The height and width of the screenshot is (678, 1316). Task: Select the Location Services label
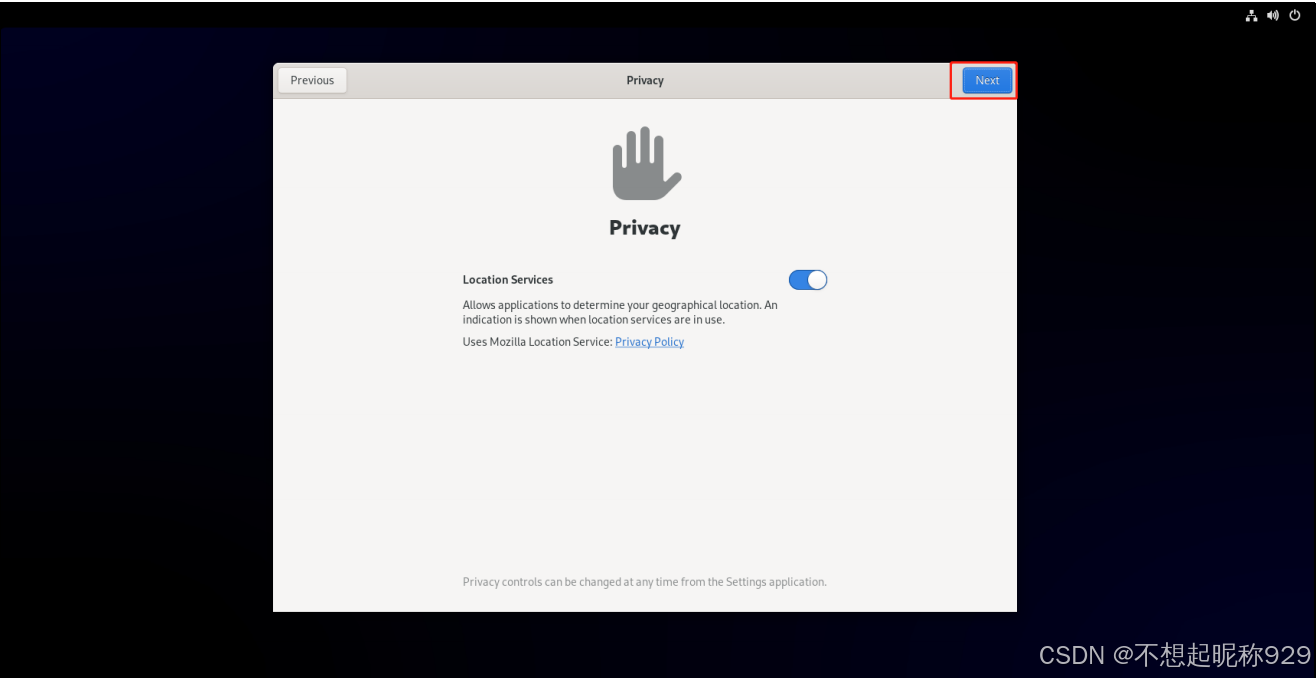[508, 280]
